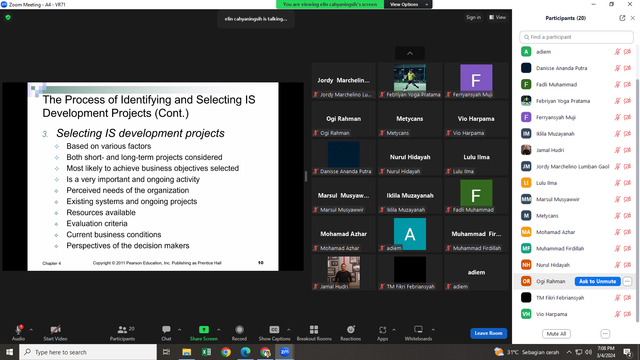Click the shared slide content area
Image resolution: width=640 pixels, height=360 pixels.
tap(153, 176)
